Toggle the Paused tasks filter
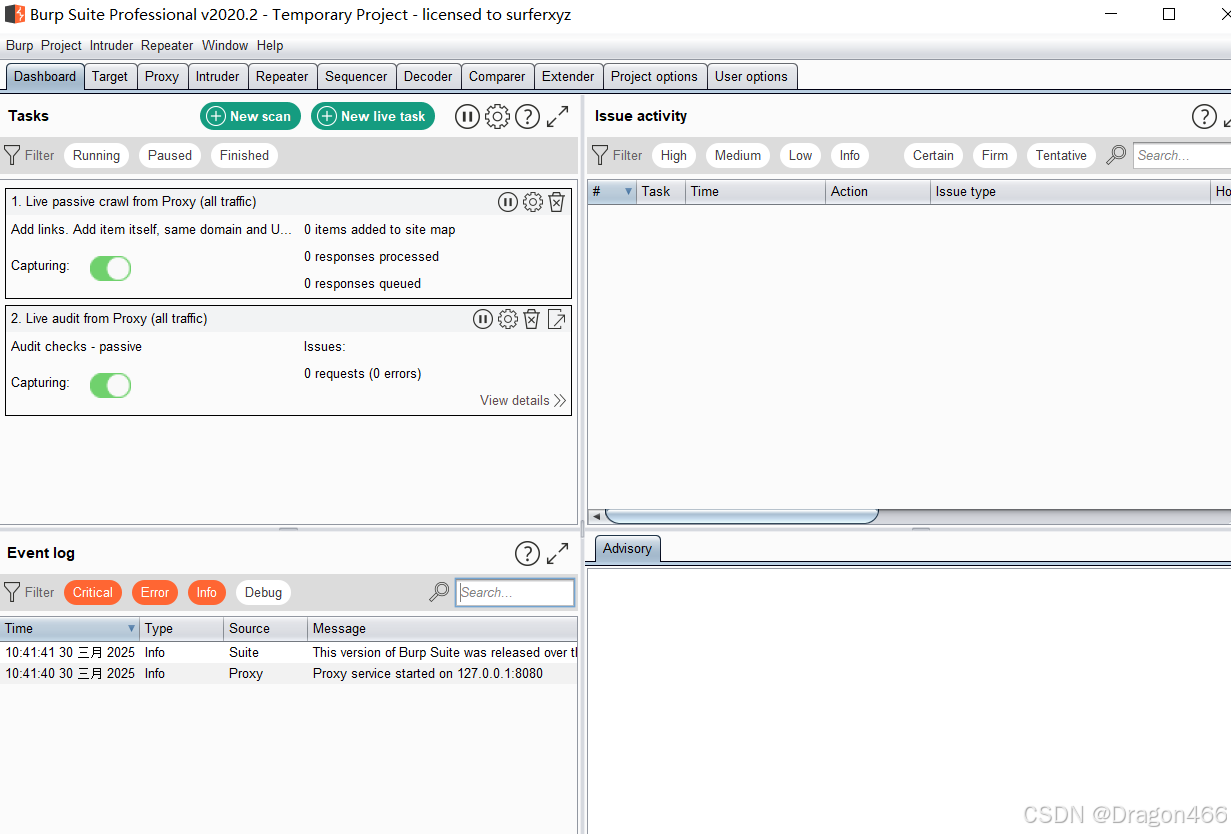This screenshot has width=1231, height=834. [170, 155]
